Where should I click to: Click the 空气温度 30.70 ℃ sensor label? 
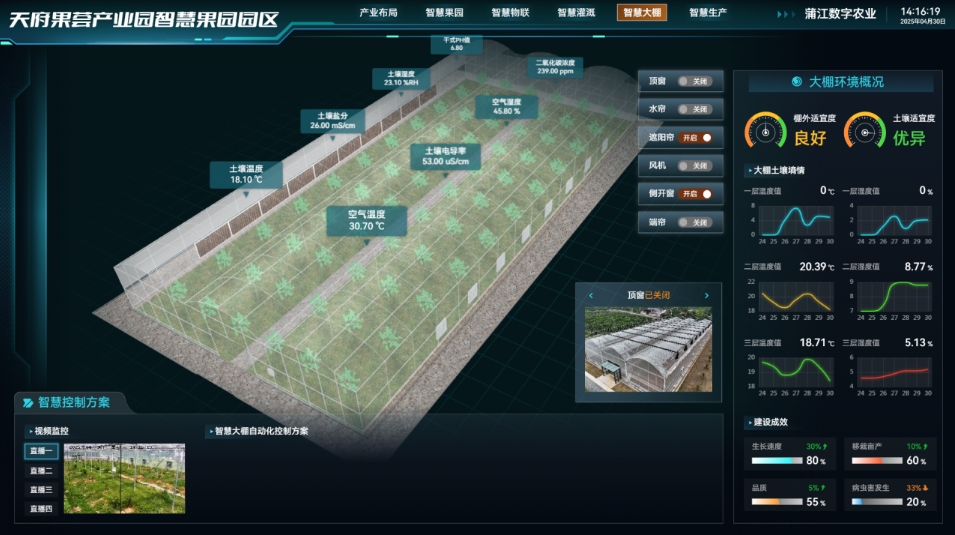pos(366,220)
